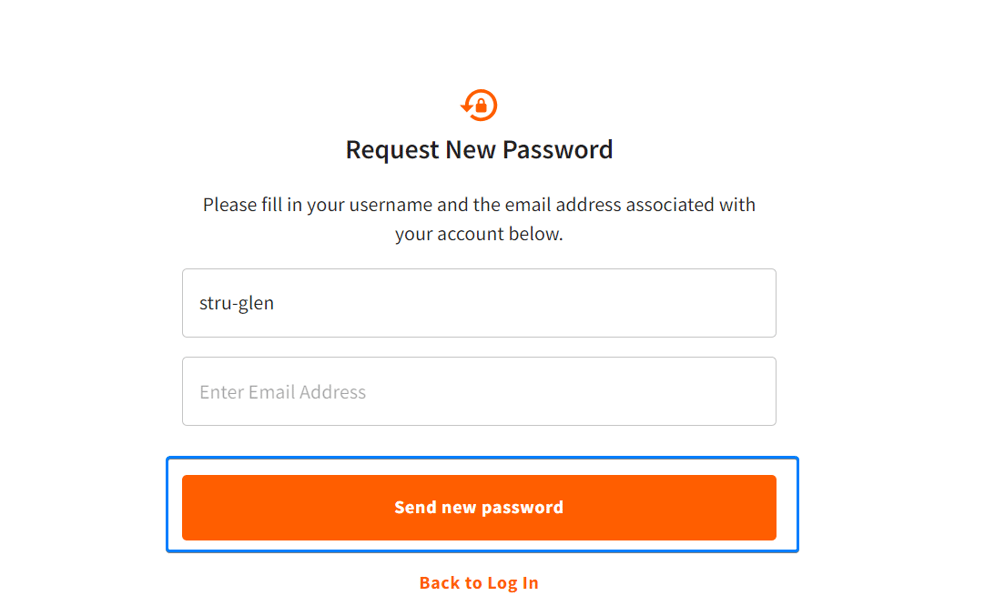Select the Request New Password heading
The width and height of the screenshot is (1005, 616).
[x=479, y=149]
